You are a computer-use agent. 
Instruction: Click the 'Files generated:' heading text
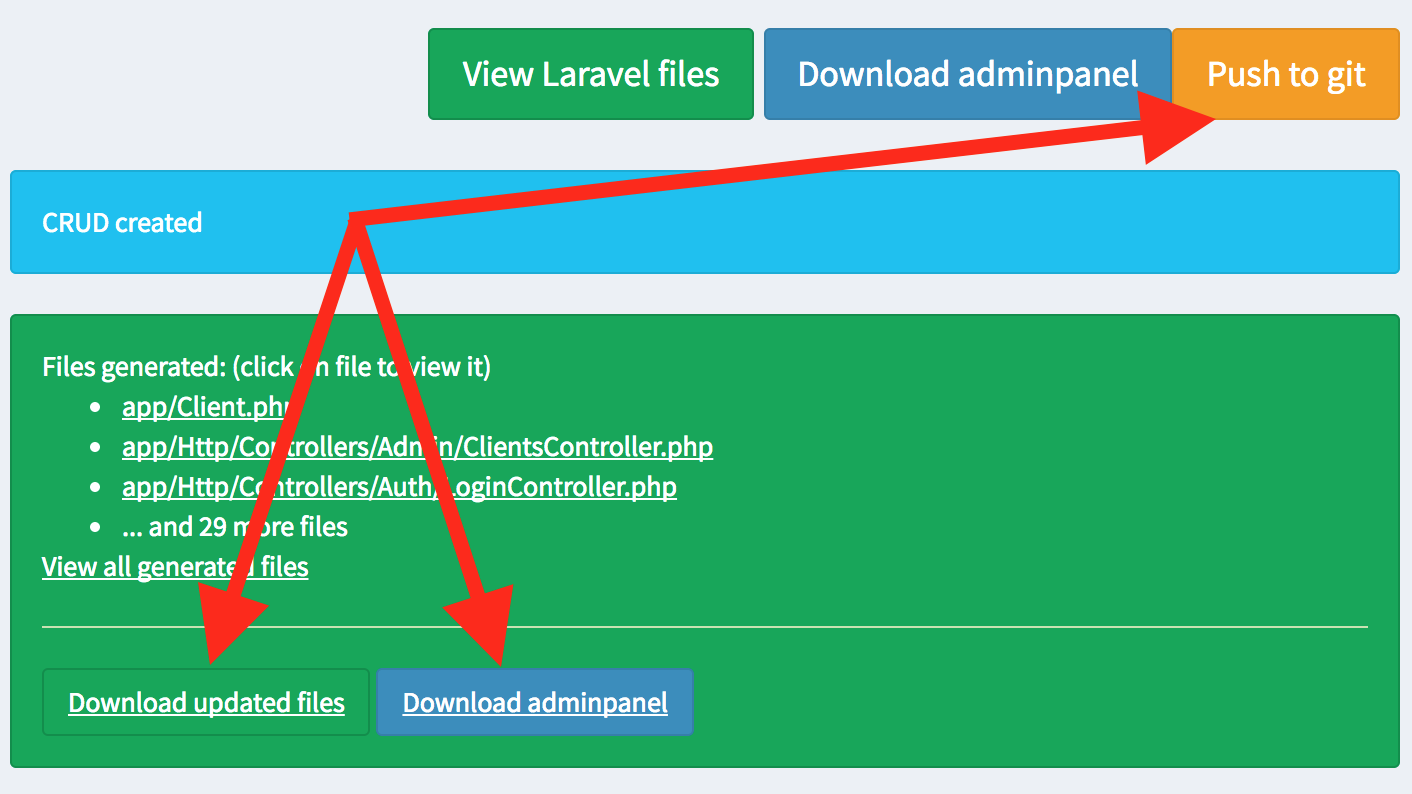point(134,367)
